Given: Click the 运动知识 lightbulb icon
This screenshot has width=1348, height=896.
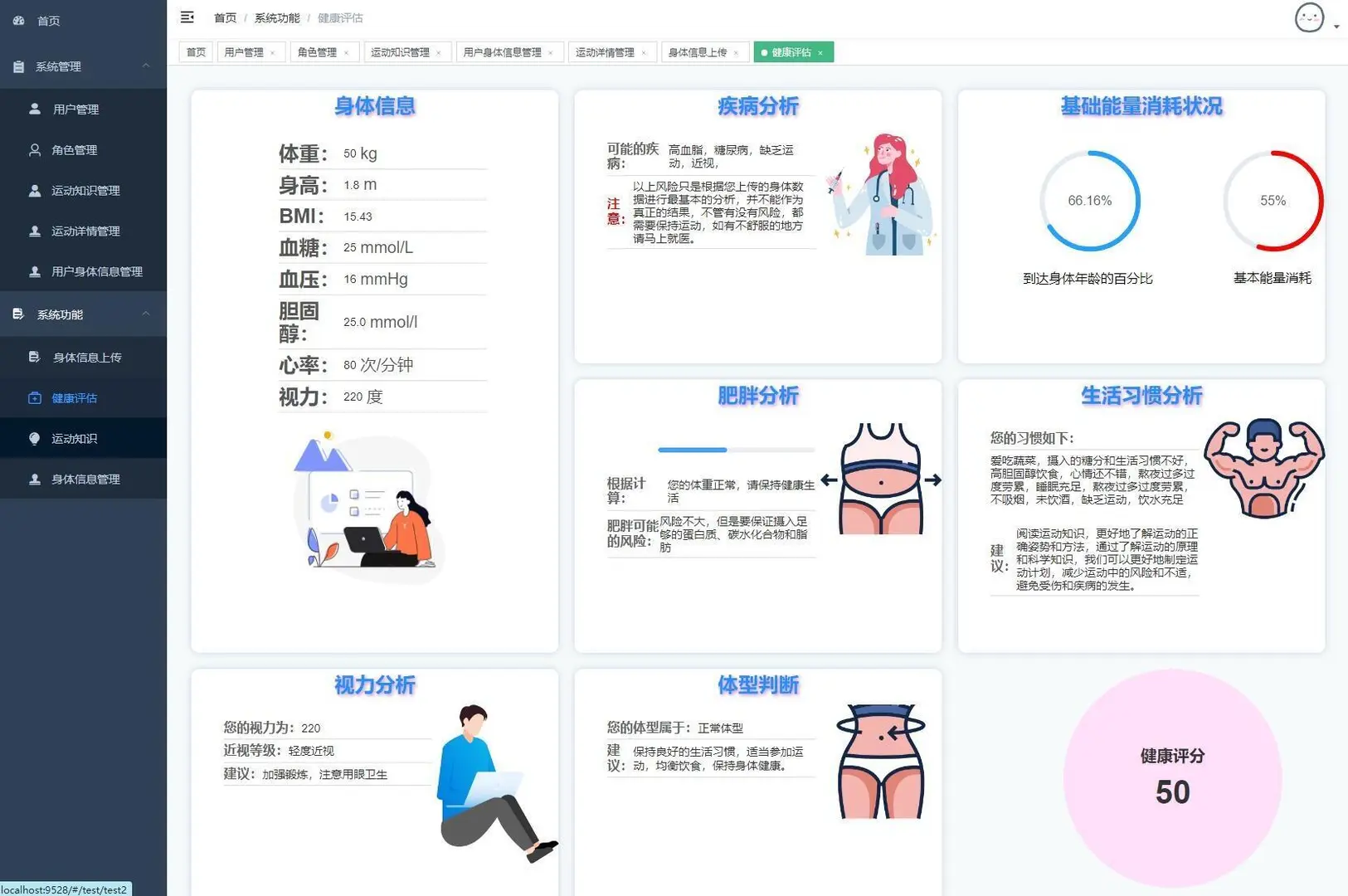Looking at the screenshot, I should coord(34,438).
